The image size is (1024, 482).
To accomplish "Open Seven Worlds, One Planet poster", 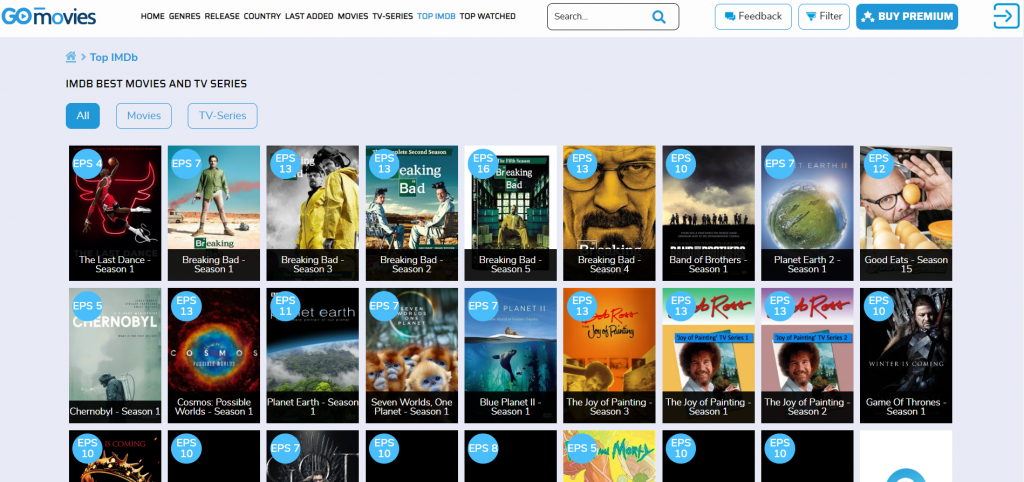I will (411, 355).
